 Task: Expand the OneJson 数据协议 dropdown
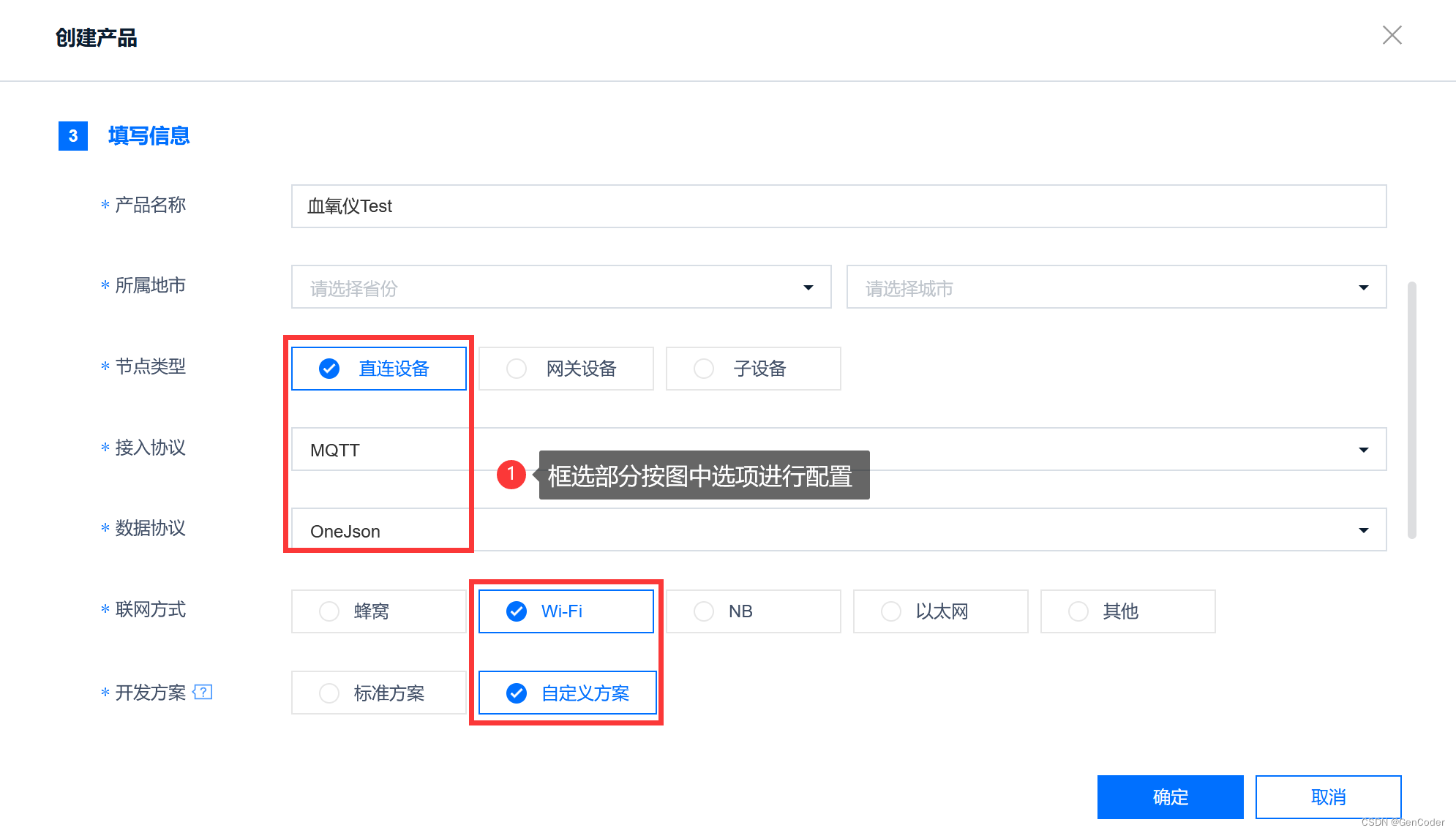coord(1363,530)
